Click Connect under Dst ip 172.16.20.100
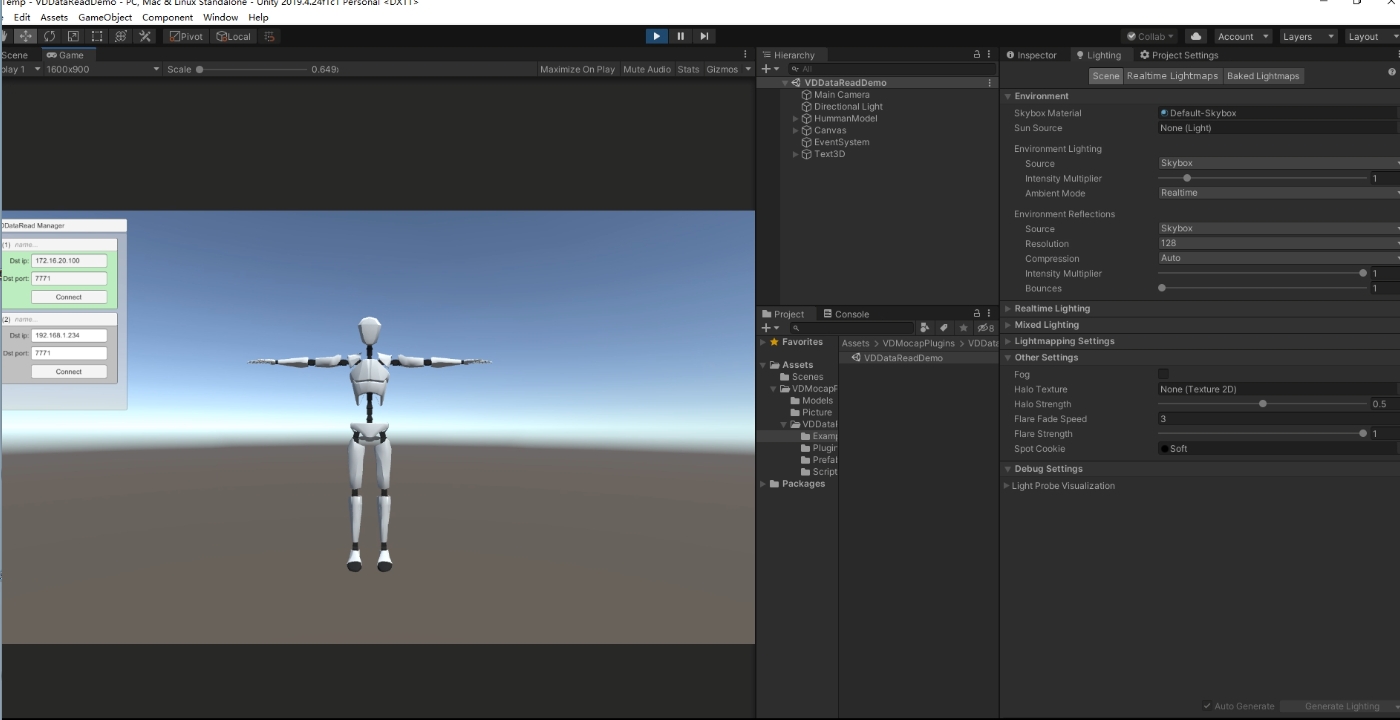 (x=69, y=297)
